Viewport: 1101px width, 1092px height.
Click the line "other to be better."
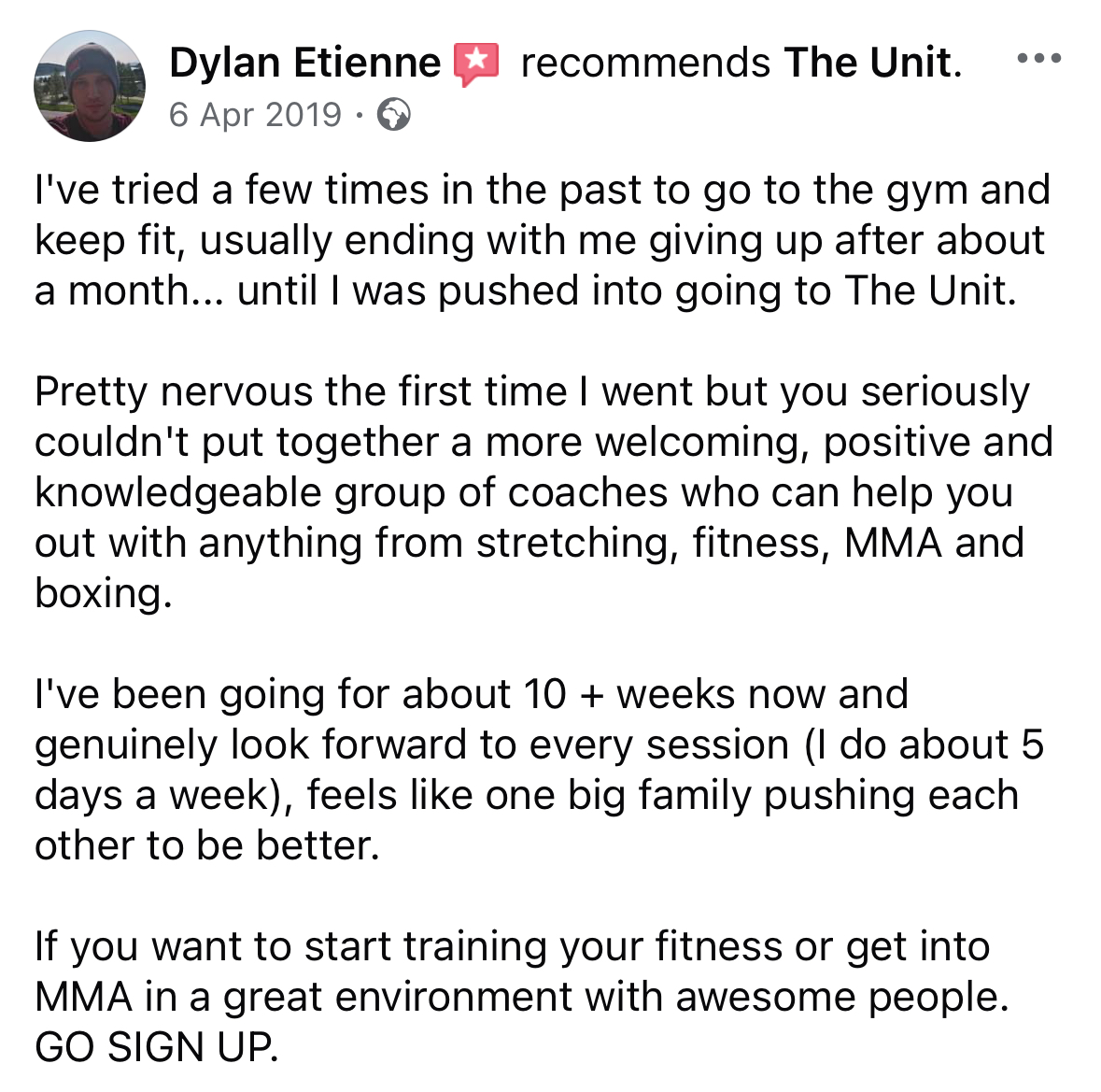coord(207,845)
